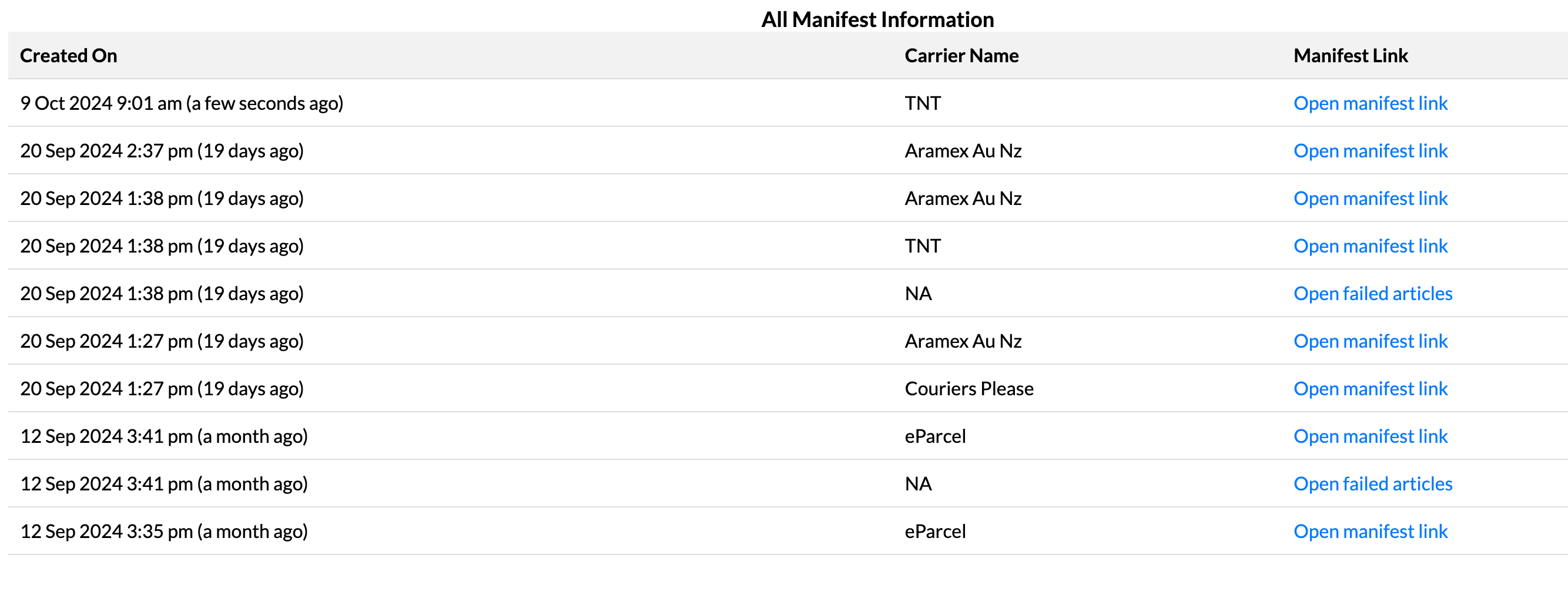Open manifest link for 9 Oct TNT row
The width and height of the screenshot is (1568, 612).
(x=1370, y=103)
